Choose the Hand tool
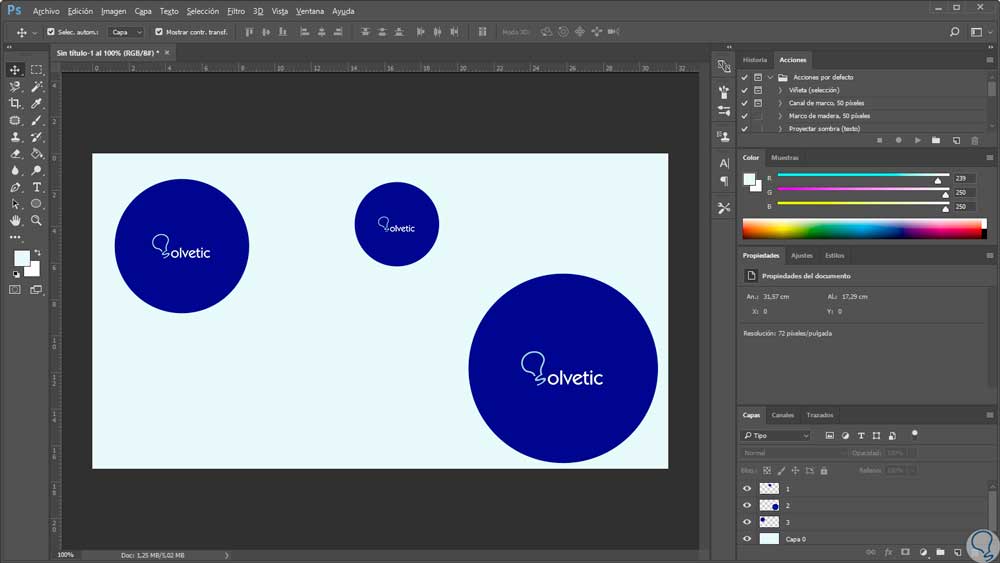This screenshot has height=563, width=1000. click(x=15, y=220)
